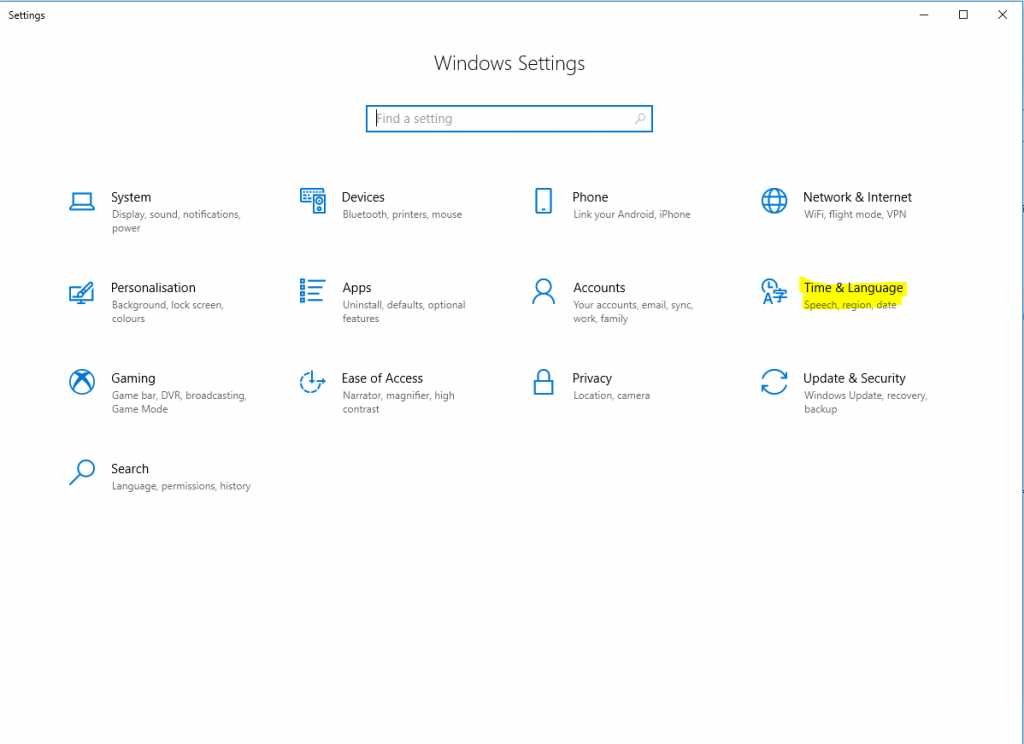Go to Privacy title

592,378
